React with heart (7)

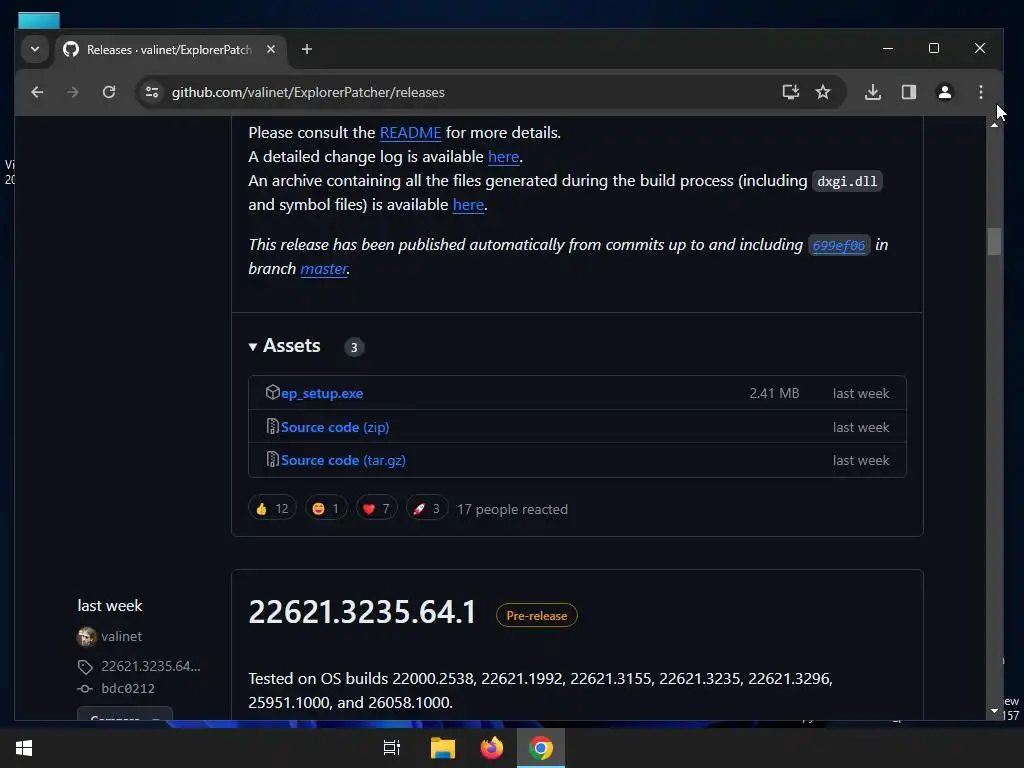376,509
